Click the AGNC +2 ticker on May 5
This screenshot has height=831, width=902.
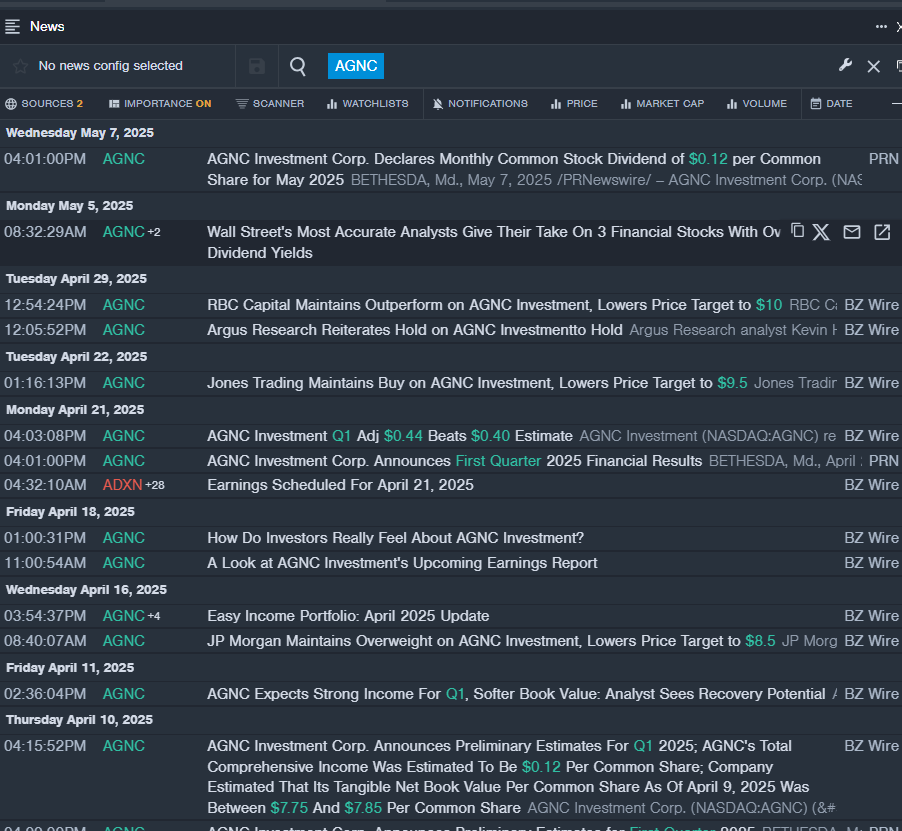[x=131, y=232]
